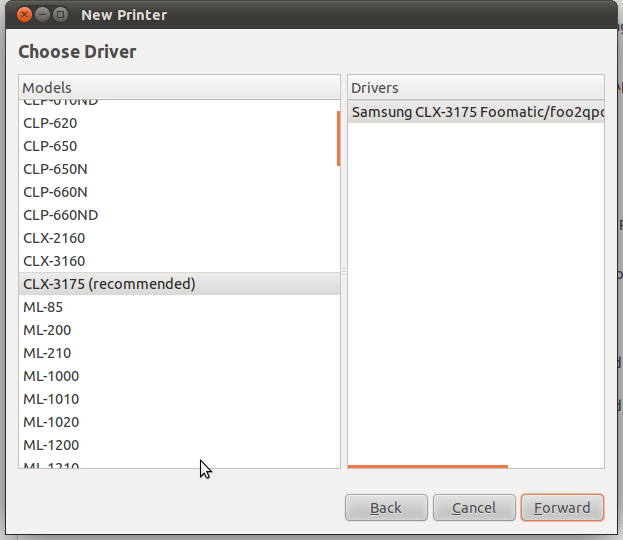Viewport: 623px width, 540px height.
Task: Click the Drivers column header
Action: coord(476,87)
